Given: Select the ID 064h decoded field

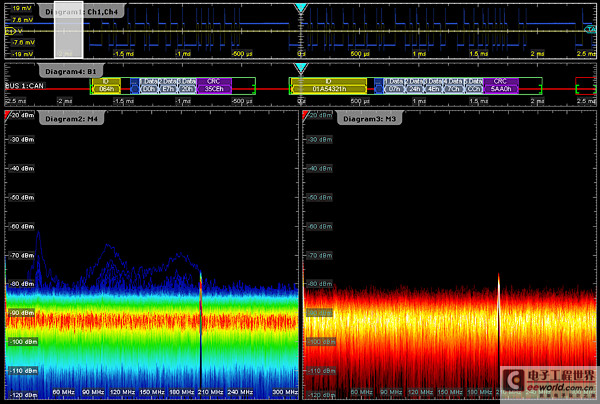Looking at the screenshot, I should click(106, 86).
